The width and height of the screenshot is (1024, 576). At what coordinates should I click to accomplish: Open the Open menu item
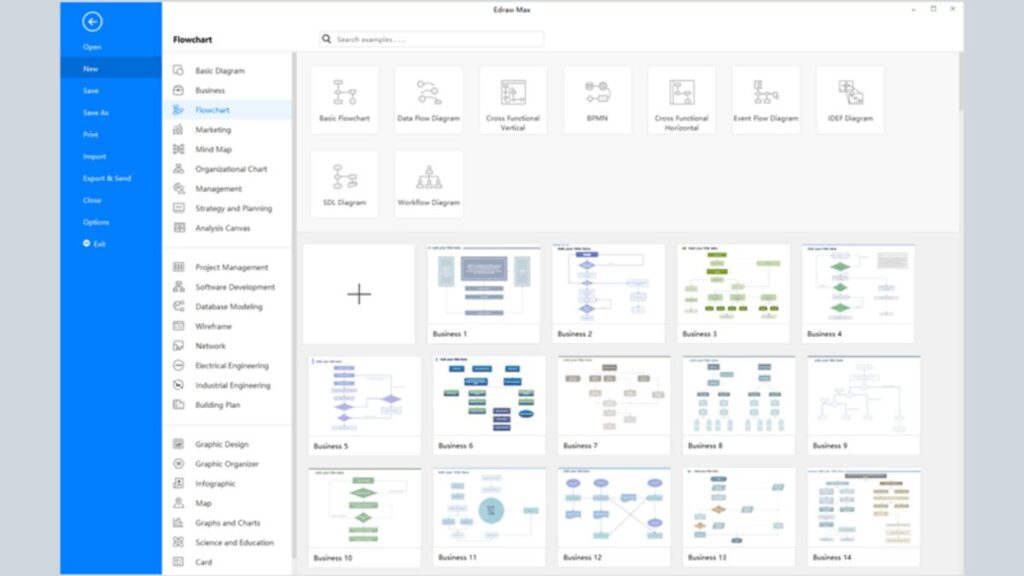coord(92,47)
